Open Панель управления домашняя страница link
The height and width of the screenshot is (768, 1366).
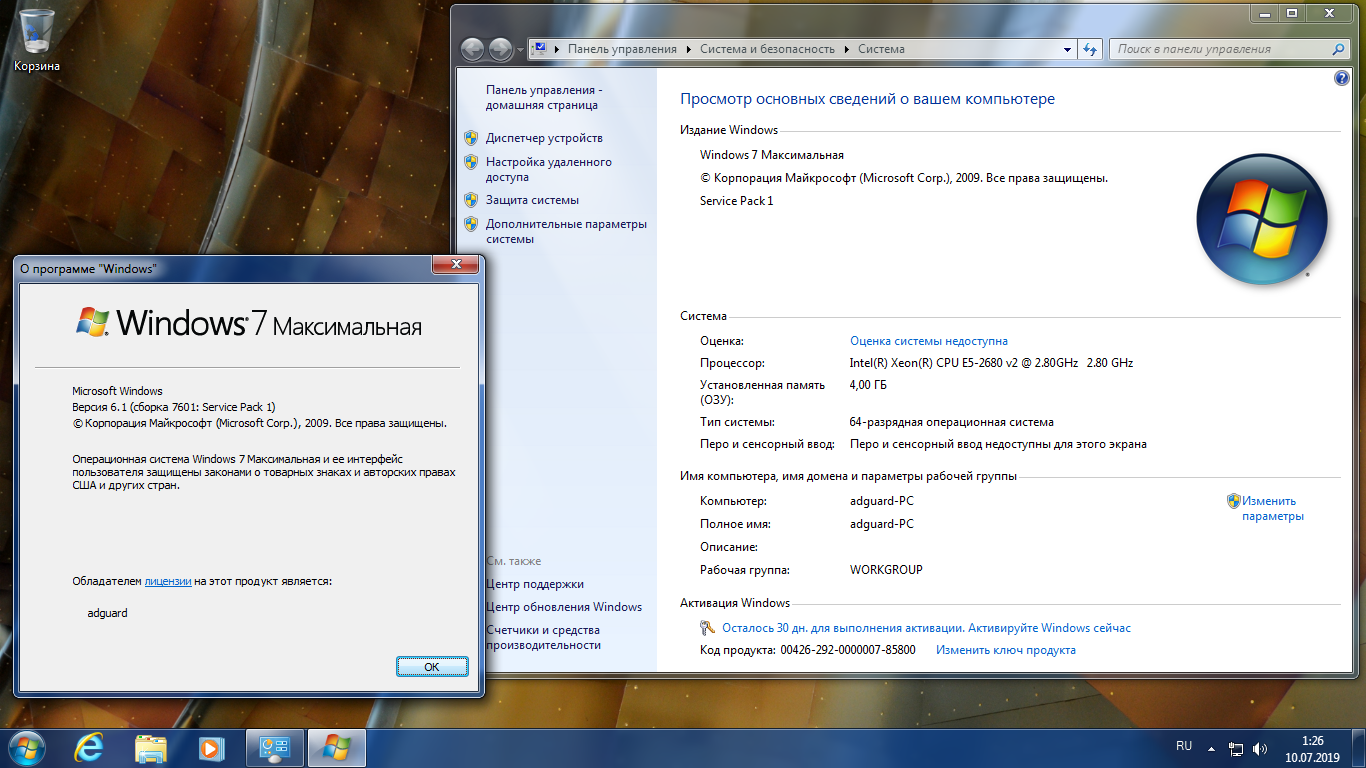[x=544, y=97]
